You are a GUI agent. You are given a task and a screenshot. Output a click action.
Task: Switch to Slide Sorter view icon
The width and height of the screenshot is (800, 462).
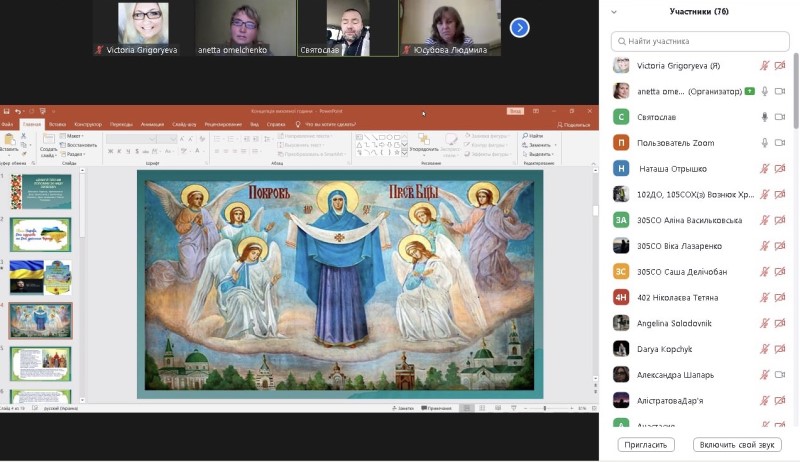(482, 408)
